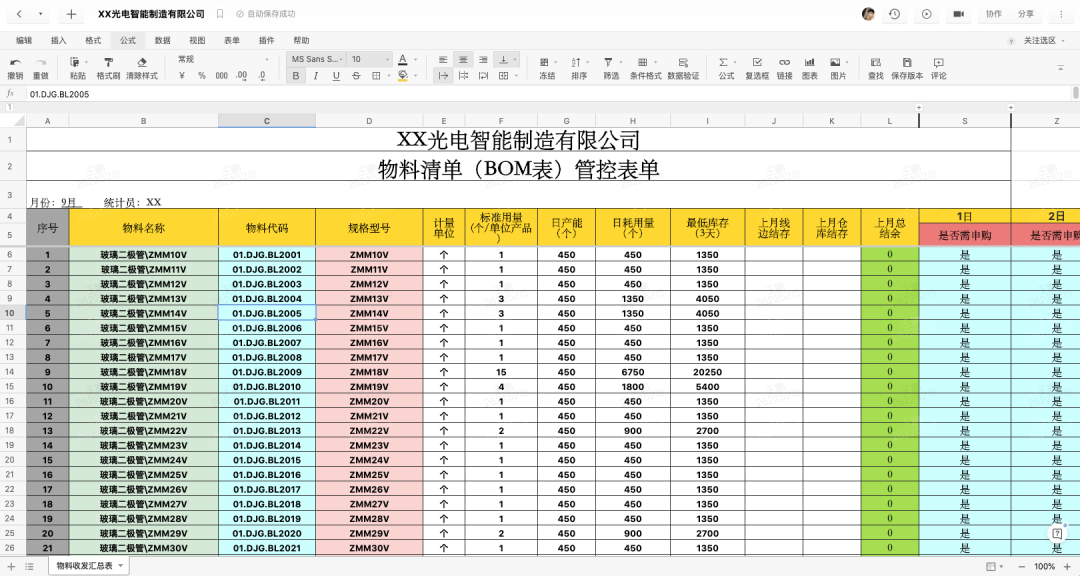Toggle strikethrough formatting (S)
Screen dimensions: 1080x576
pos(356,76)
